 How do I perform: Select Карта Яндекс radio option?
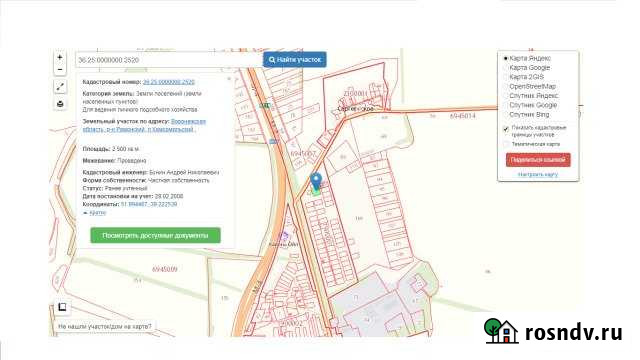[x=505, y=58]
